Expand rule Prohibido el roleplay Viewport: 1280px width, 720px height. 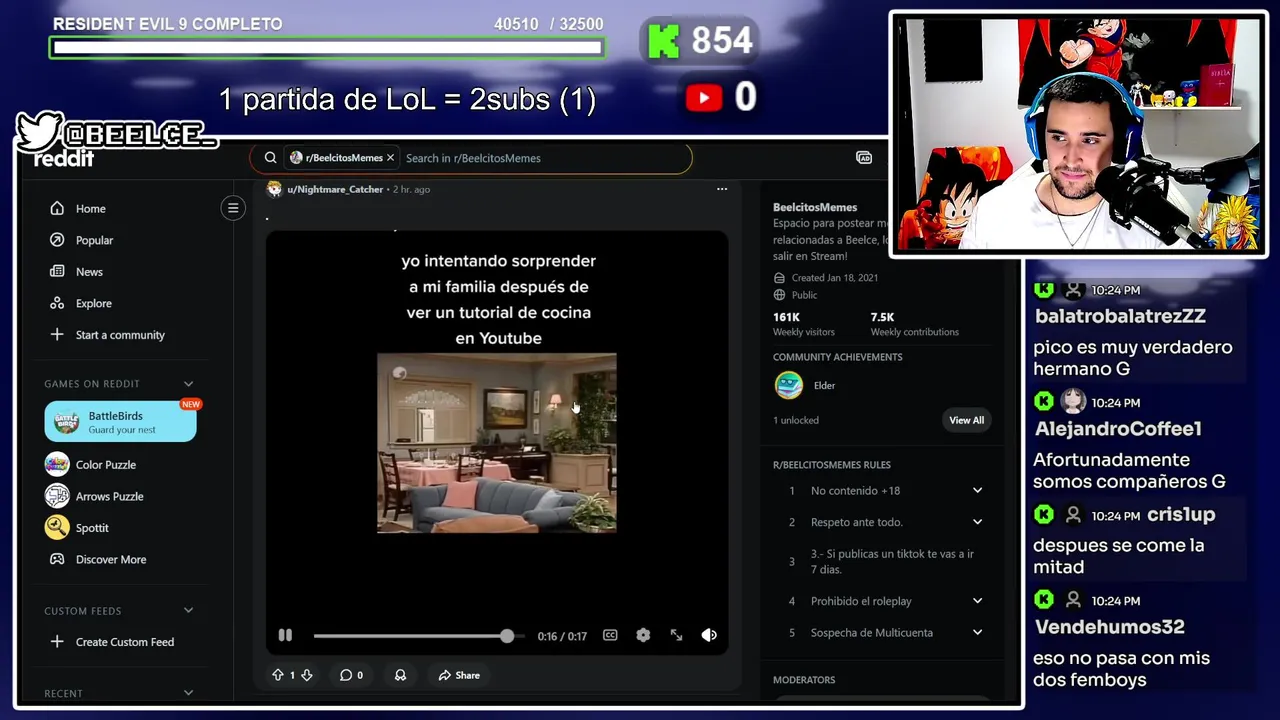pyautogui.click(x=977, y=601)
